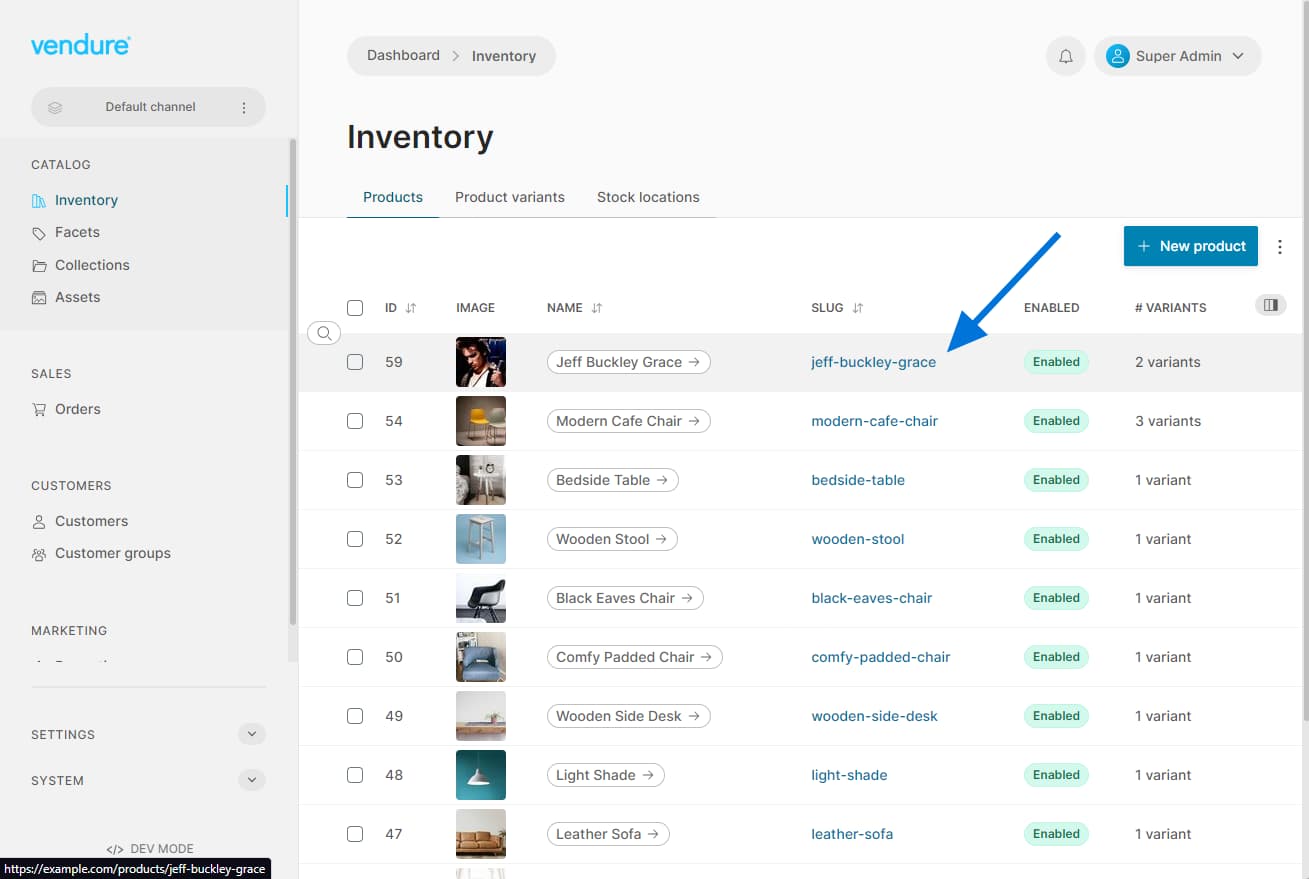Viewport: 1309px width, 879px height.
Task: Open Customer groups via its icon
Action: tap(38, 553)
